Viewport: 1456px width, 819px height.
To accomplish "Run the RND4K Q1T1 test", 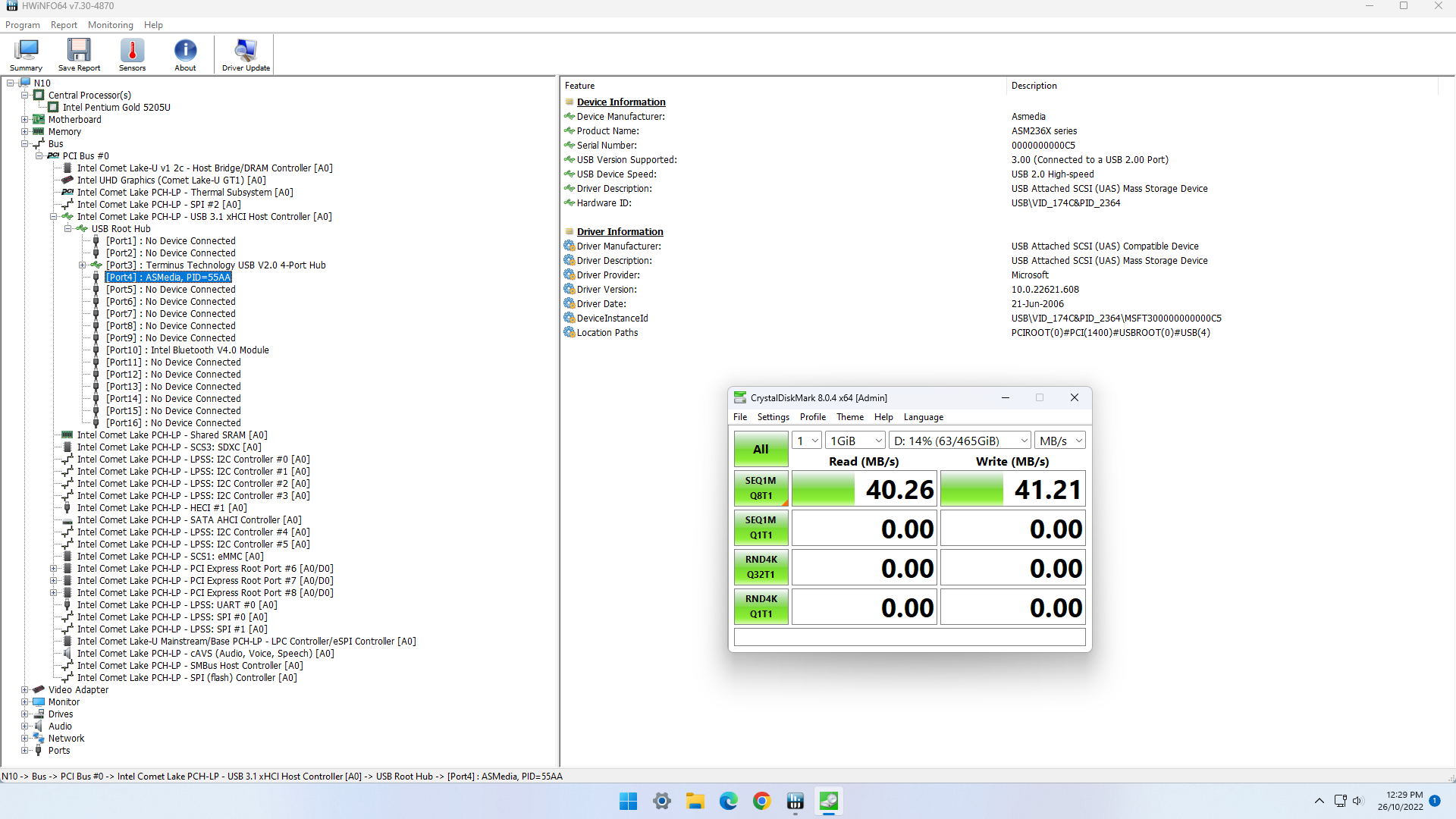I will (x=761, y=607).
